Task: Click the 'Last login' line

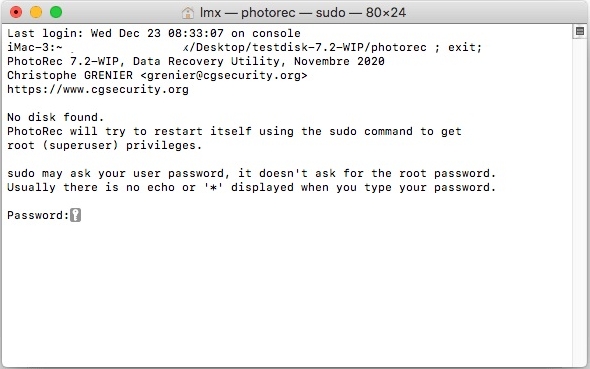Action: click(x=154, y=33)
